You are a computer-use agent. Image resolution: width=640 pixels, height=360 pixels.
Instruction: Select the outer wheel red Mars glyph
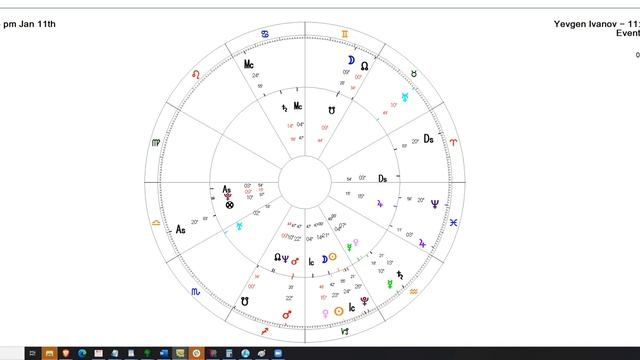pos(287,314)
